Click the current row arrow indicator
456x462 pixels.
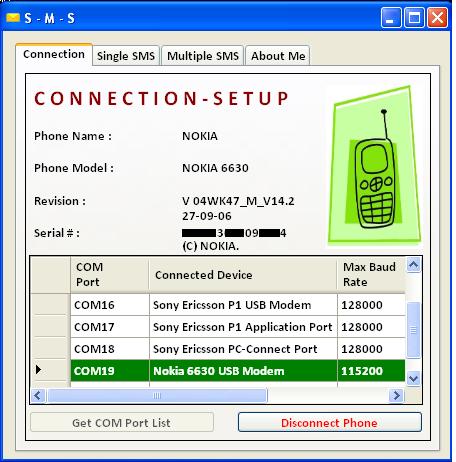coord(38,369)
